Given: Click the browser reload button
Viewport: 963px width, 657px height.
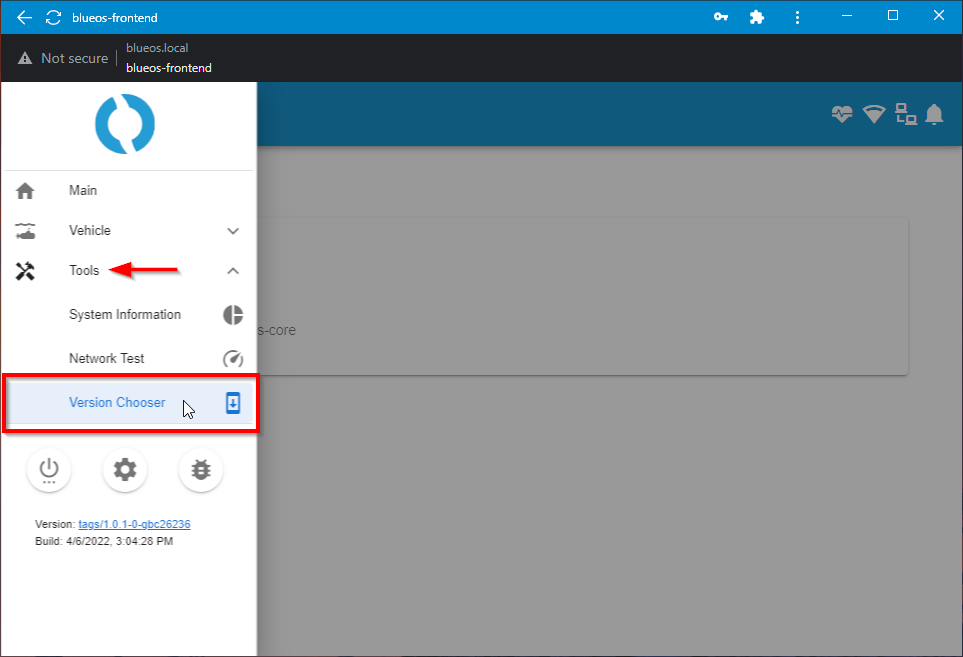Looking at the screenshot, I should pos(53,16).
